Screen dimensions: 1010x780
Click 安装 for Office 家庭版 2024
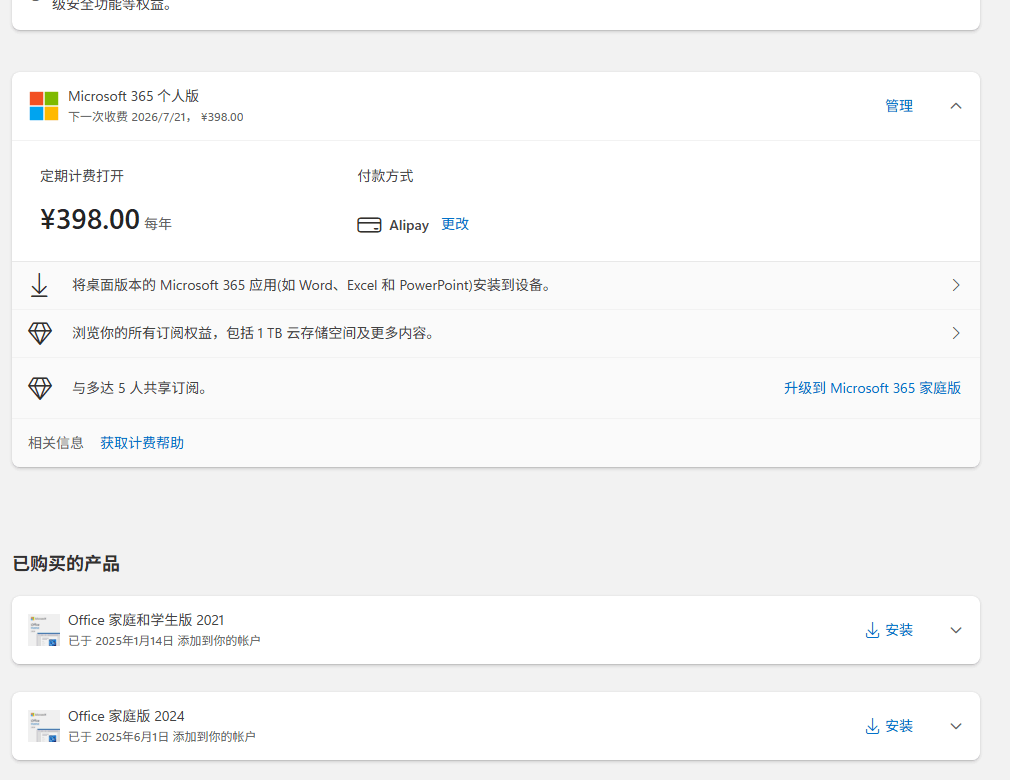tap(899, 726)
